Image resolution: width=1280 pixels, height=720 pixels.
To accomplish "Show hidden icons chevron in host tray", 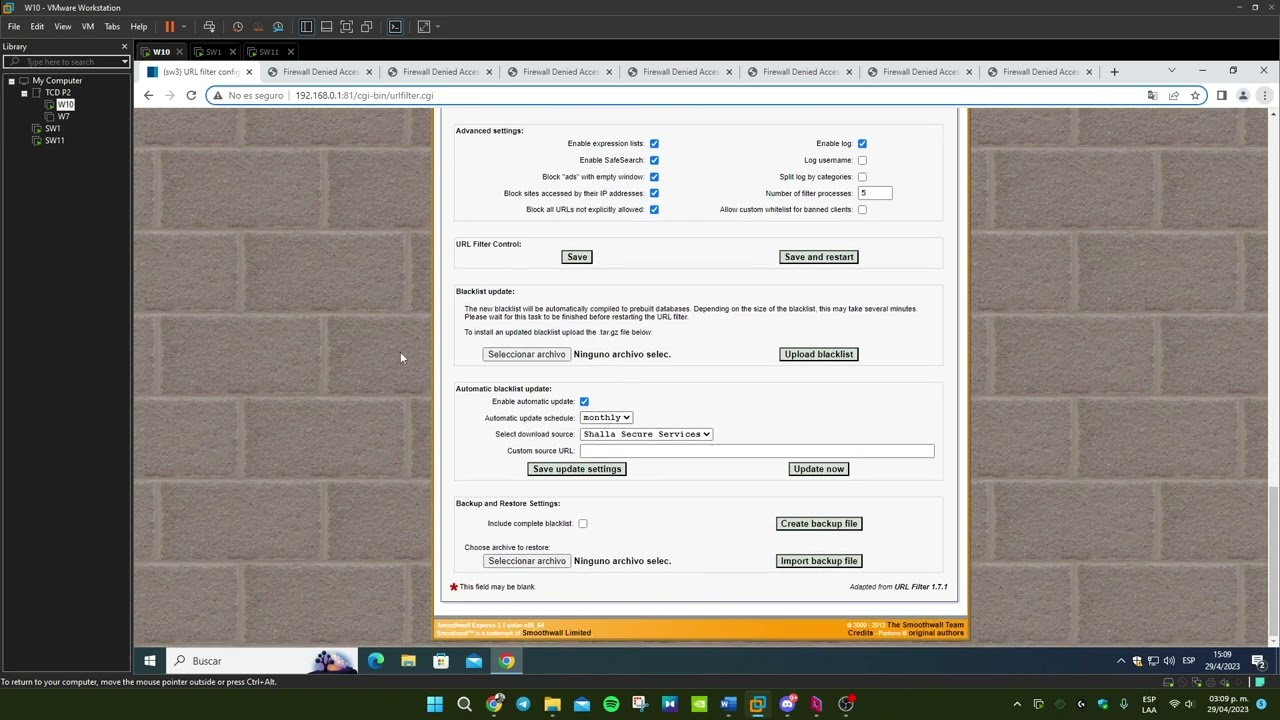I will coord(1017,704).
